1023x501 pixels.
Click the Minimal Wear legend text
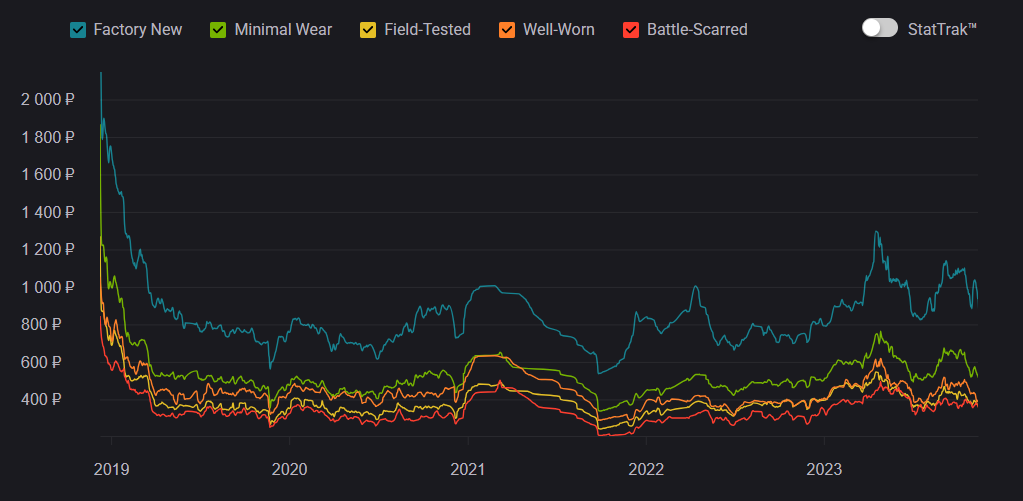[283, 30]
